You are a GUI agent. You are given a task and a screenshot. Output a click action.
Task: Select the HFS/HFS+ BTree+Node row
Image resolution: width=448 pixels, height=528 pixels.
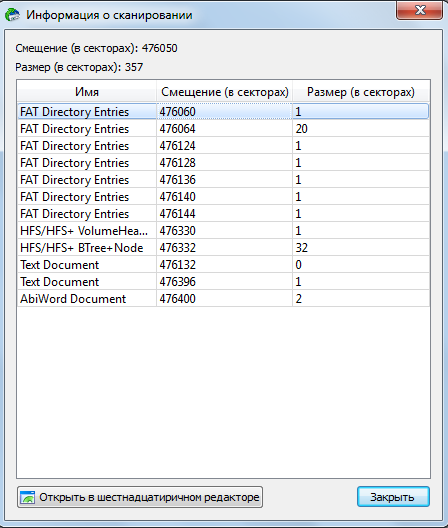[x=223, y=248]
